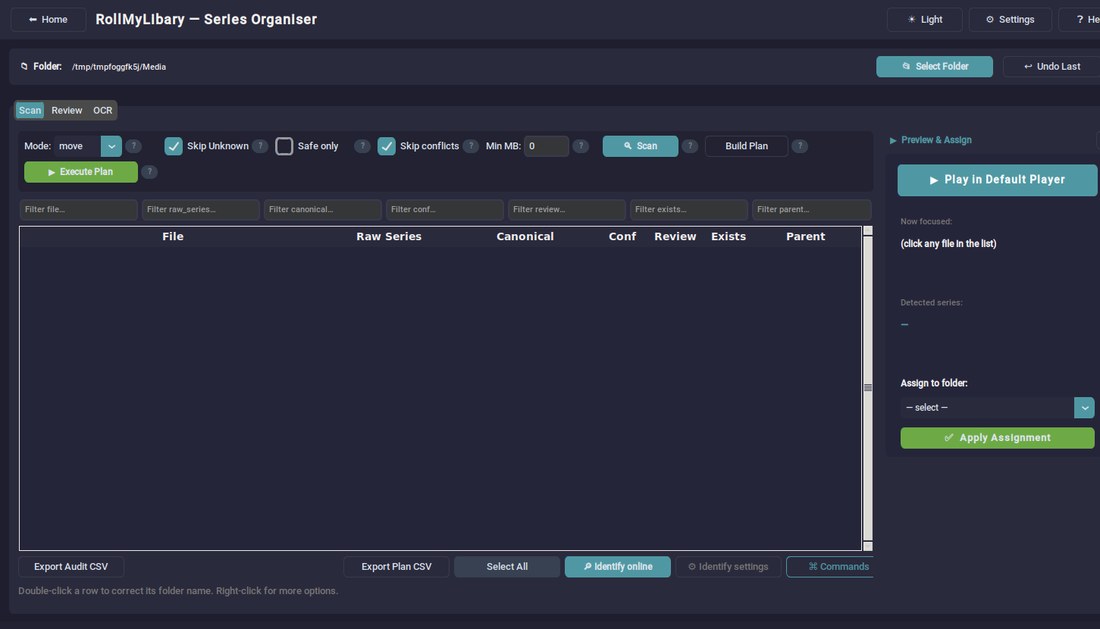Sort by Canonical column header
This screenshot has width=1100, height=629.
click(x=525, y=237)
